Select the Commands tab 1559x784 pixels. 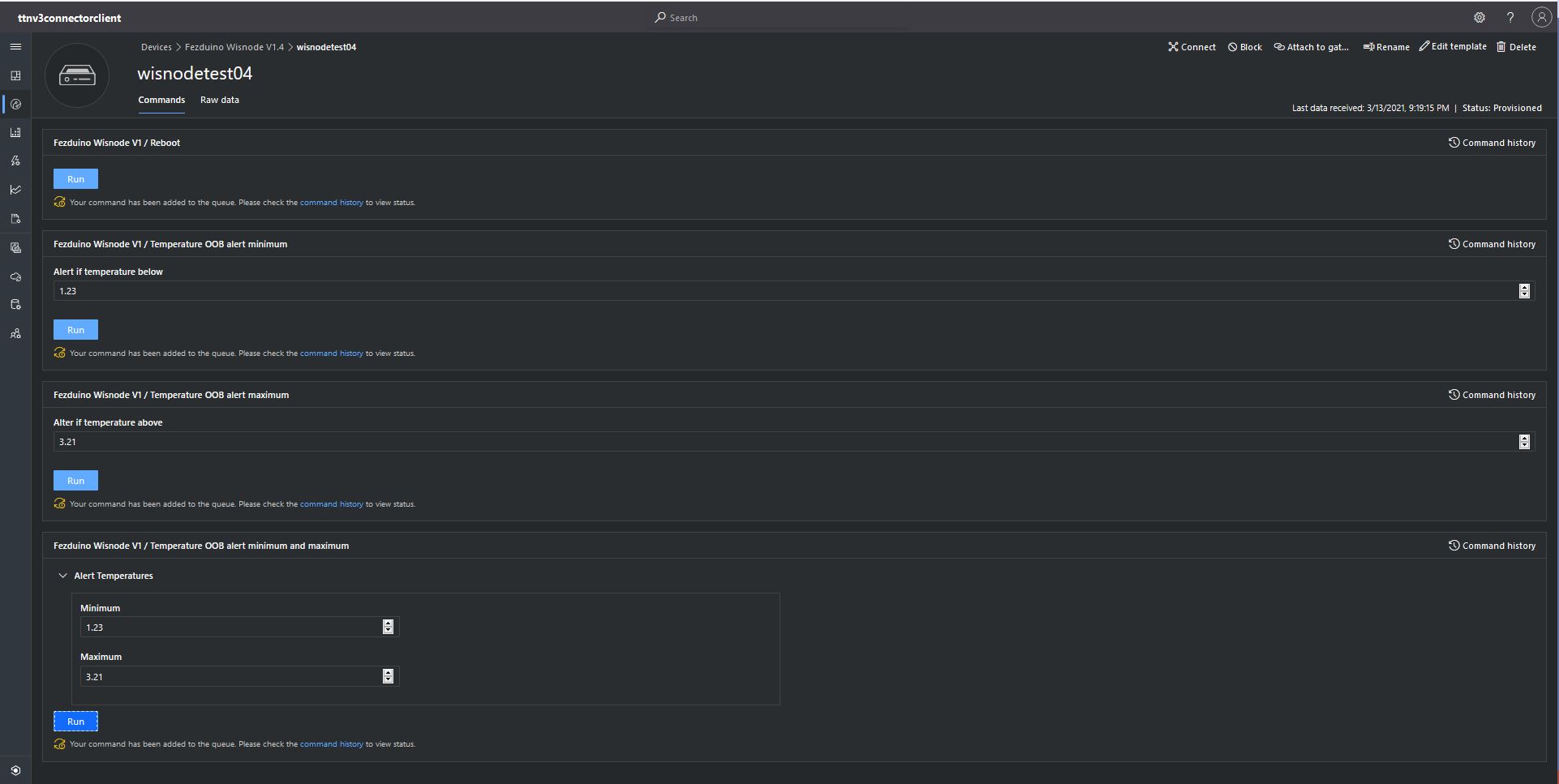[161, 100]
